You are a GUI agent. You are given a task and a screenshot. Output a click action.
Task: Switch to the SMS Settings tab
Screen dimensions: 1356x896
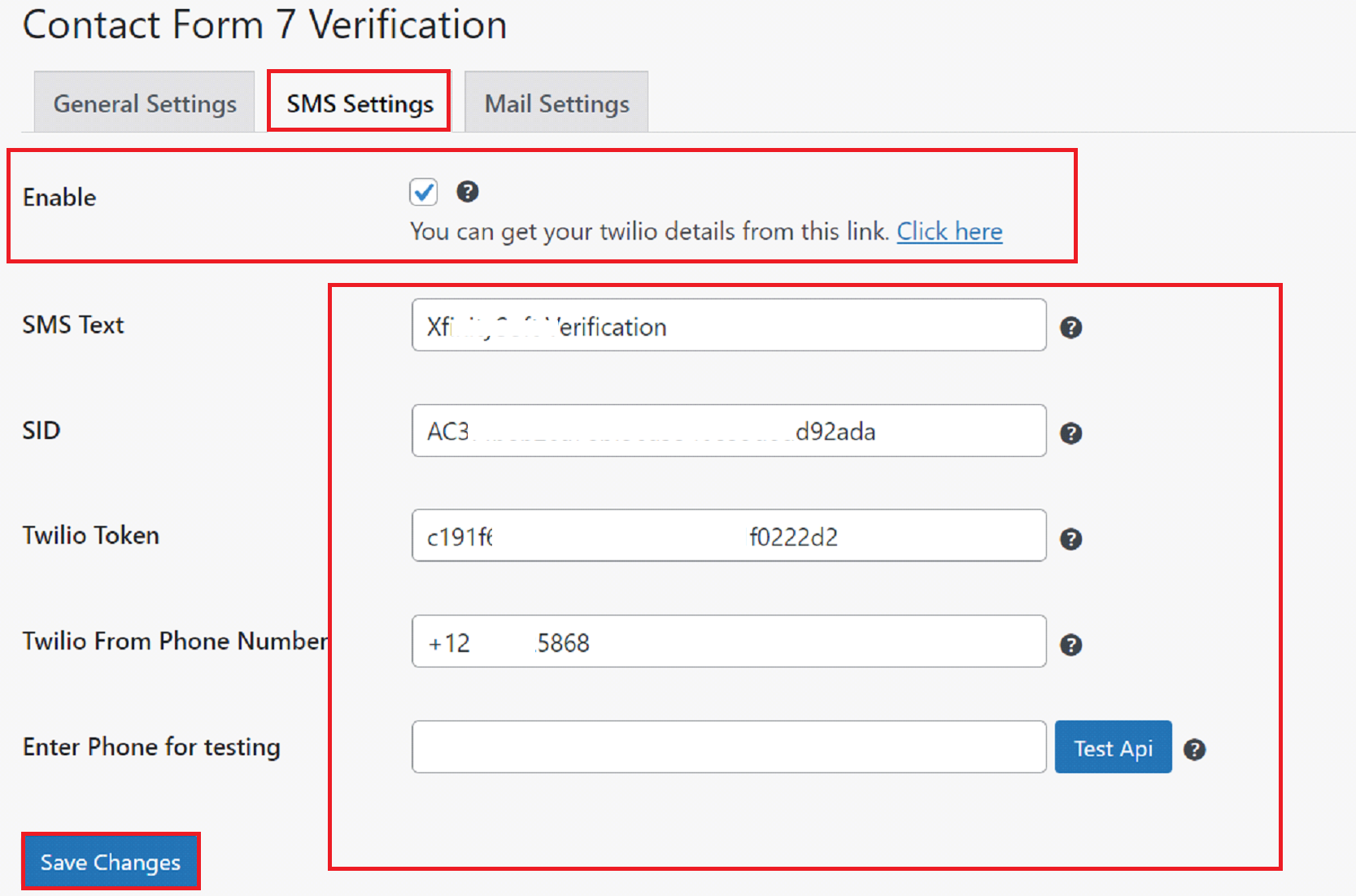360,102
